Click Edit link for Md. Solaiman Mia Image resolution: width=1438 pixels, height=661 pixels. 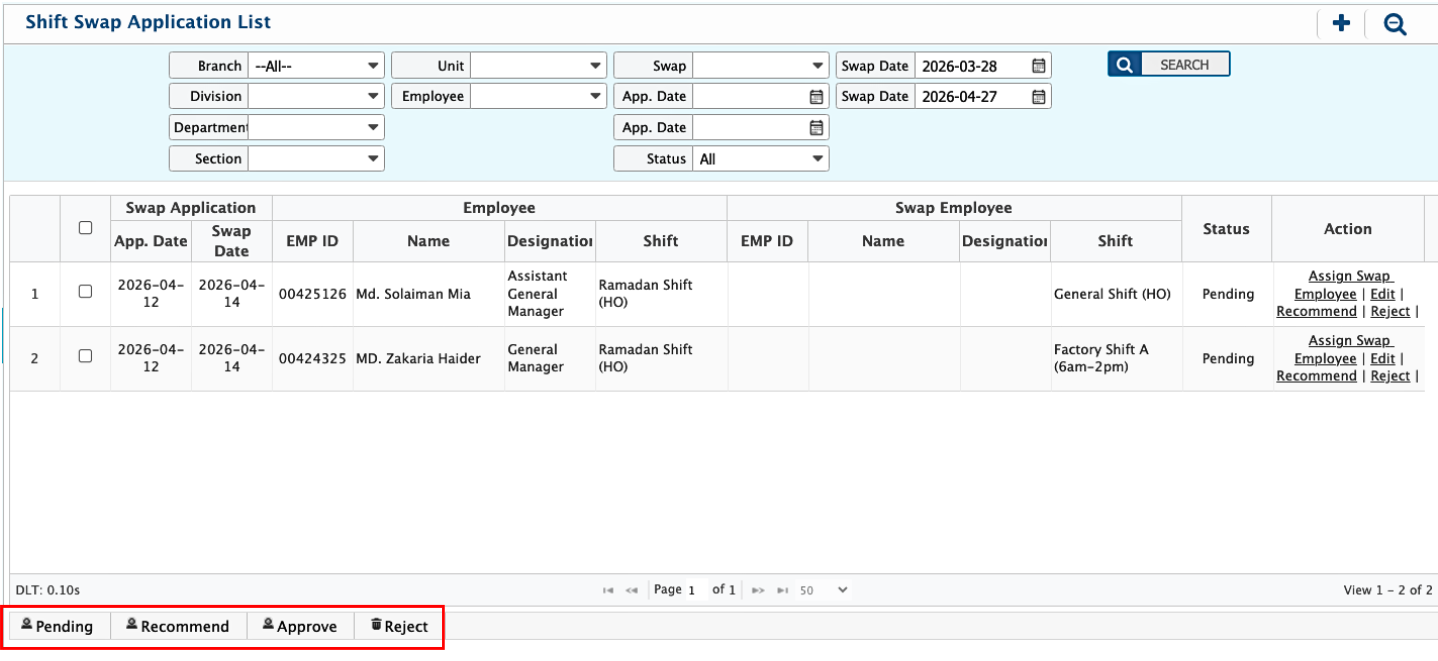(1382, 294)
